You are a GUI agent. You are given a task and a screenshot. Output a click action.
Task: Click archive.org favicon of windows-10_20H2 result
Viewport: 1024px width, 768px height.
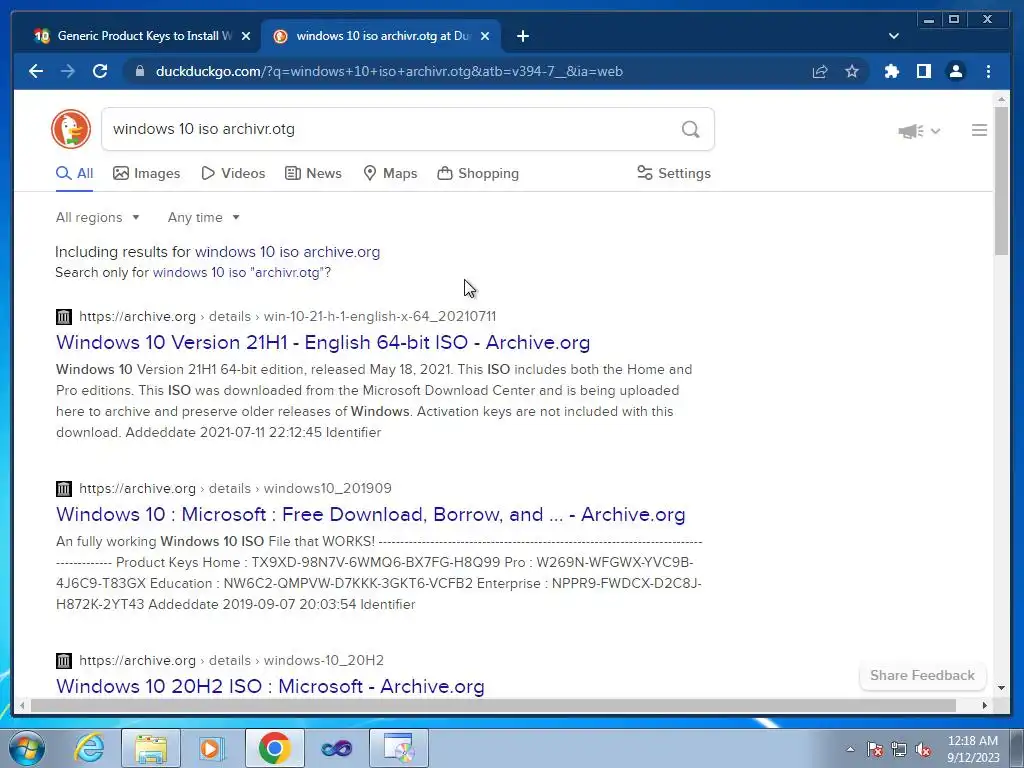63,660
